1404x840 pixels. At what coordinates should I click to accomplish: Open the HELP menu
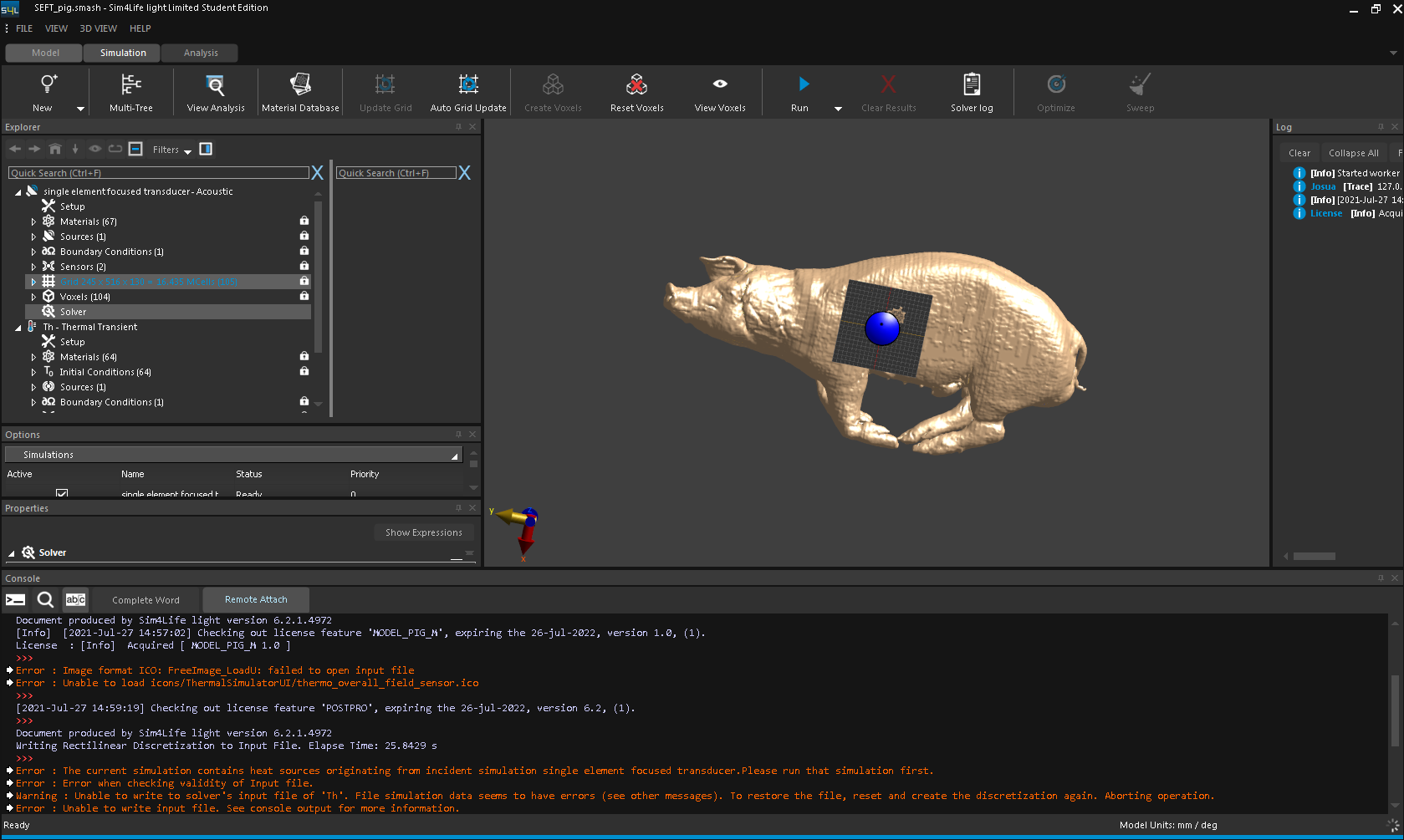pos(140,28)
